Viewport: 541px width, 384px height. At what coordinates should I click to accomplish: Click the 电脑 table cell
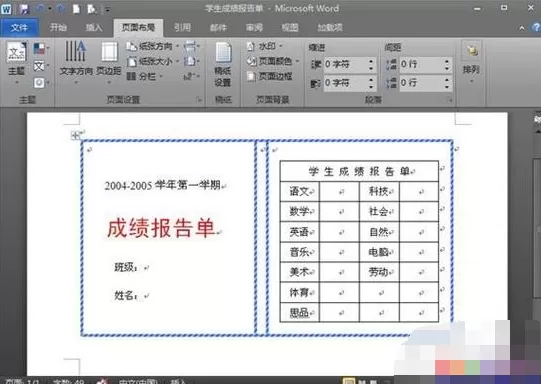379,252
